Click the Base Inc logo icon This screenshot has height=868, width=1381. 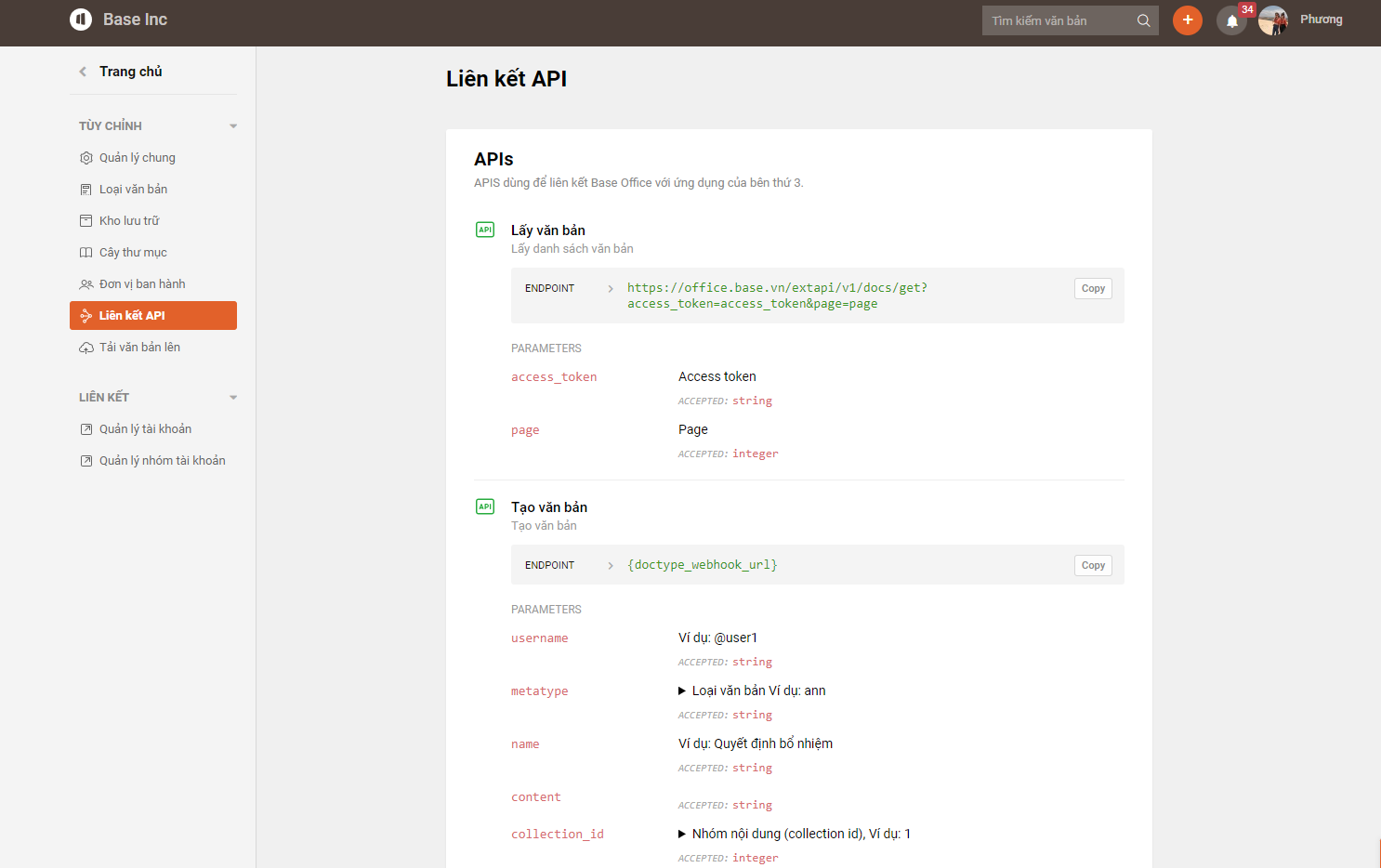(x=81, y=20)
